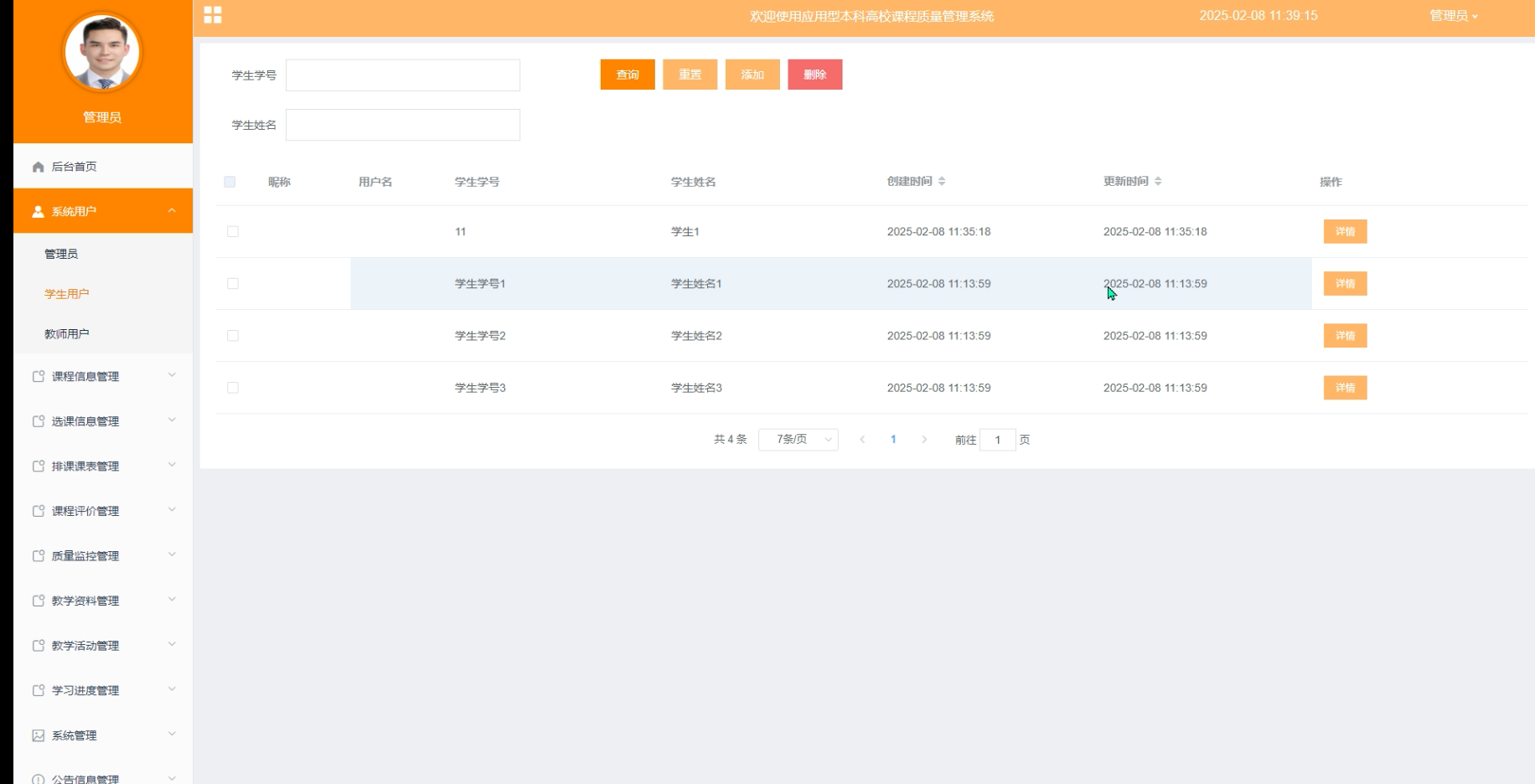Go to next page arrow
This screenshot has height=784, width=1535.
(924, 440)
